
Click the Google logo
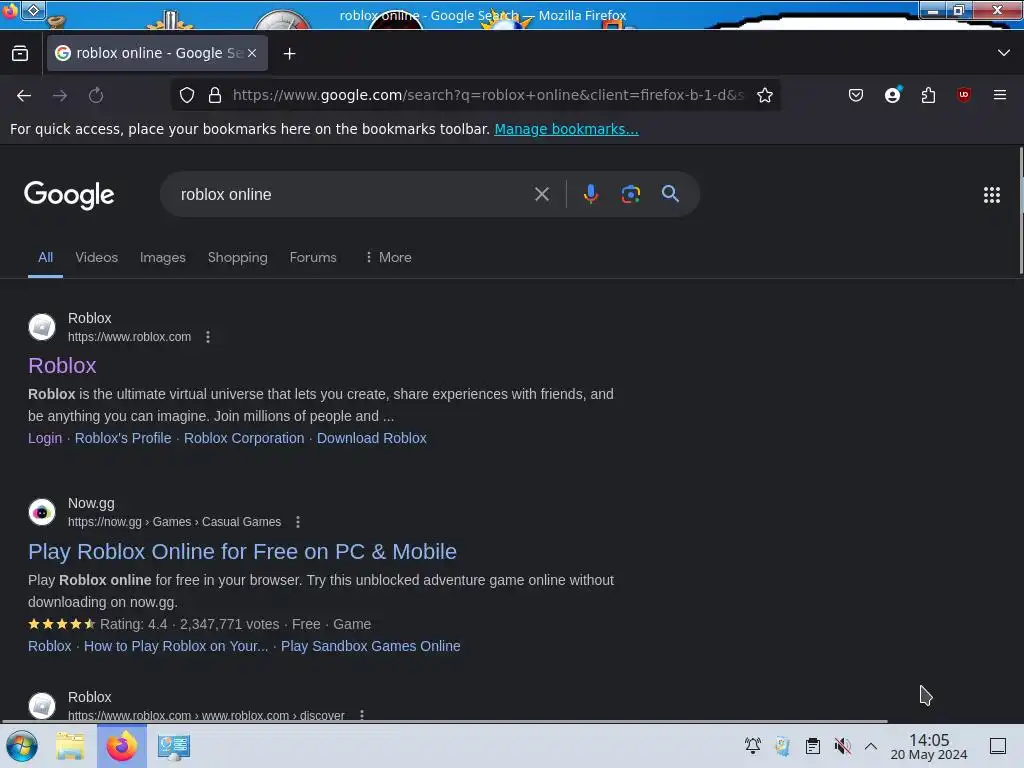coord(69,195)
